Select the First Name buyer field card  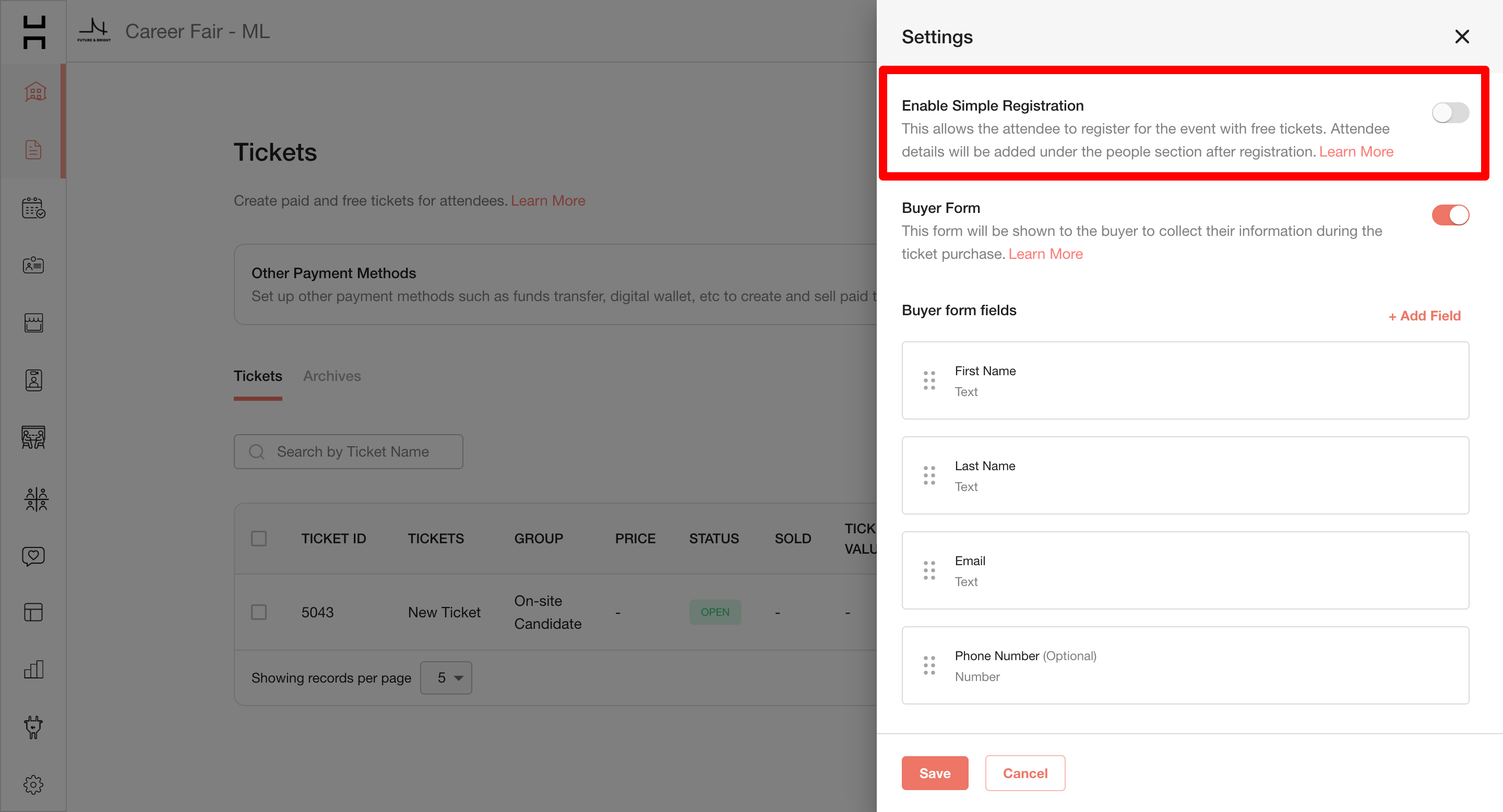coord(1185,380)
